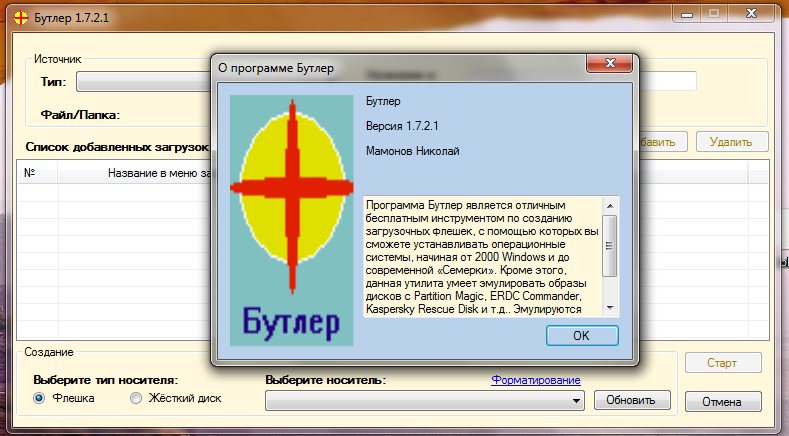Click scroll up arrow of description text box
Viewport: 789px width, 436px height.
(x=610, y=205)
